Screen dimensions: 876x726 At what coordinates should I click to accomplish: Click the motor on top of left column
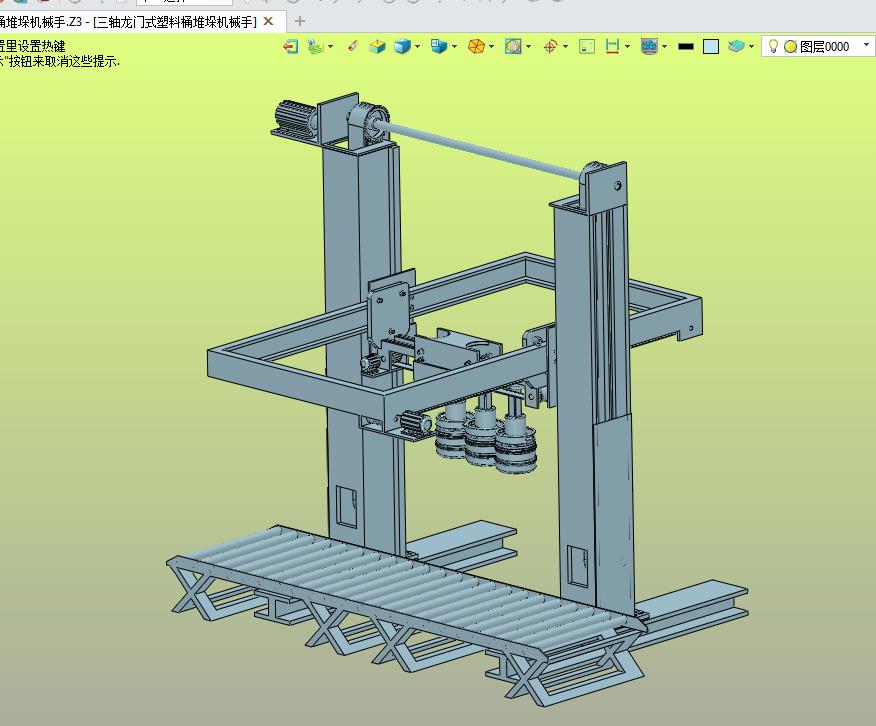pos(295,117)
